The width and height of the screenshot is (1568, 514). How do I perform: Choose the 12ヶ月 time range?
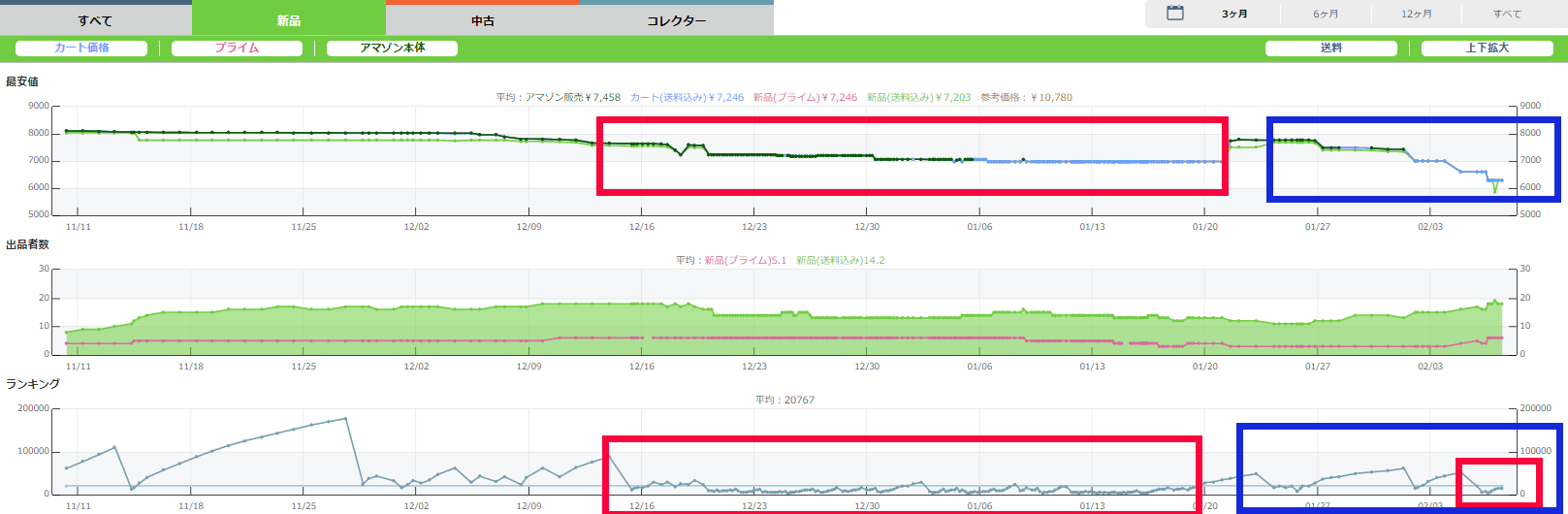(1416, 14)
